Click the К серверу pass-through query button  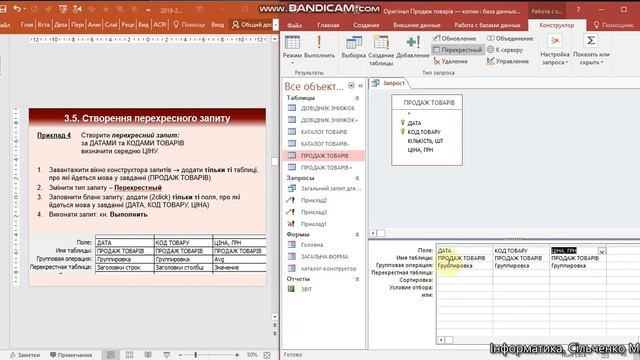505,50
